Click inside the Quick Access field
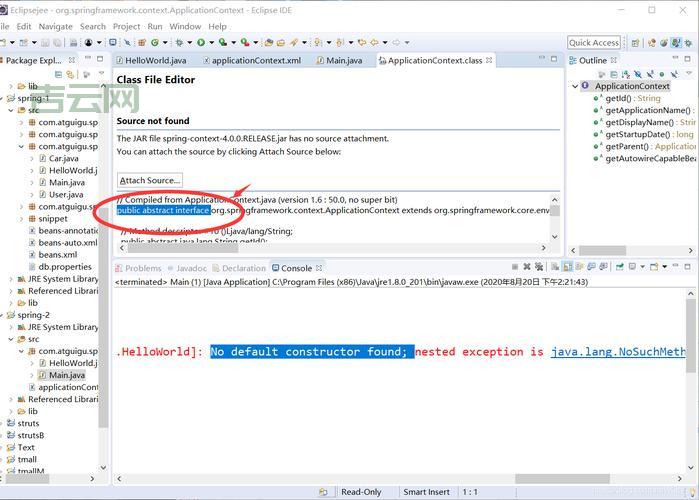 [x=594, y=43]
